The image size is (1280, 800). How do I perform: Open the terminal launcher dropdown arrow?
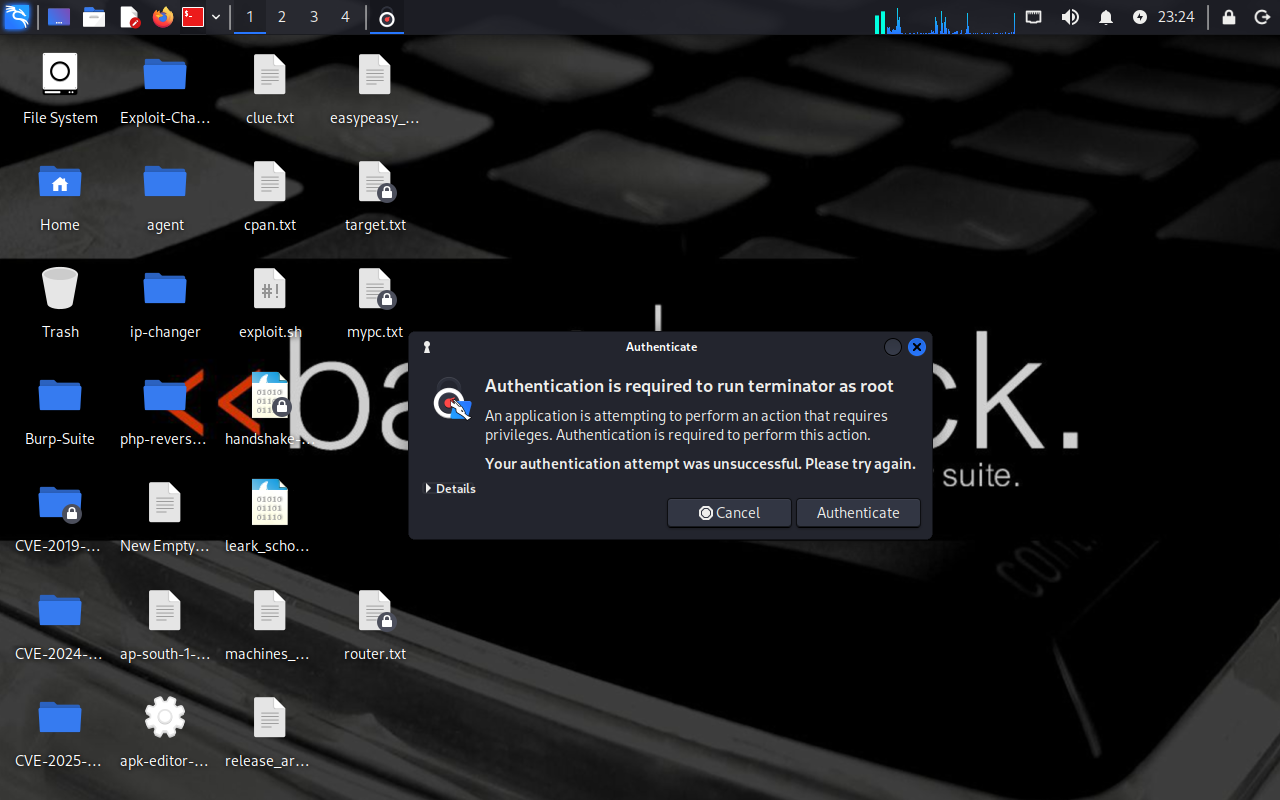click(216, 17)
